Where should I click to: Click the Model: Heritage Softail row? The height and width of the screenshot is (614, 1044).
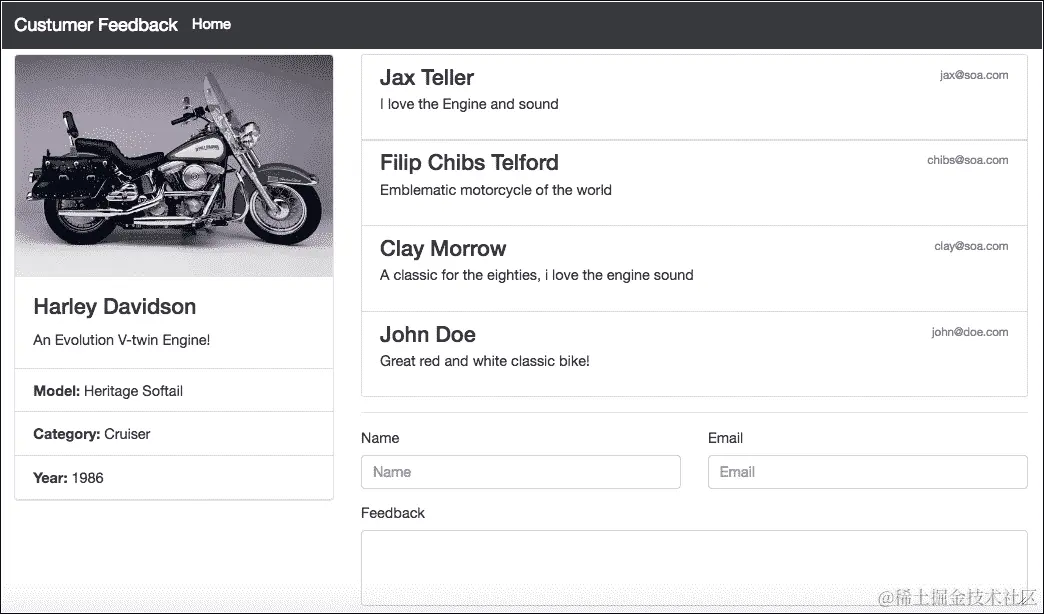174,390
